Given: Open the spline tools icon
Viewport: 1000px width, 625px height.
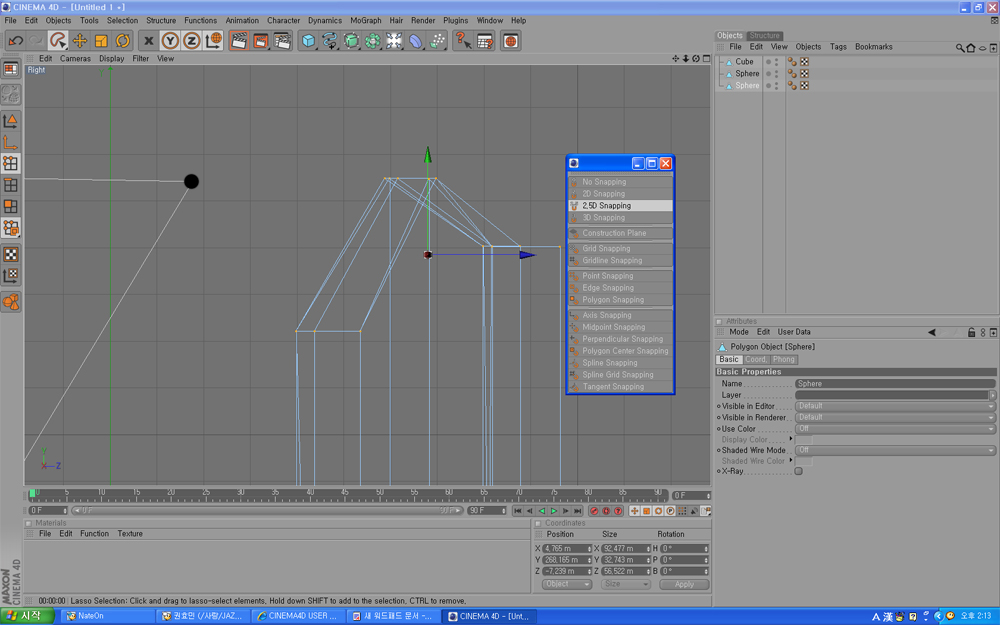Looking at the screenshot, I should pos(330,41).
